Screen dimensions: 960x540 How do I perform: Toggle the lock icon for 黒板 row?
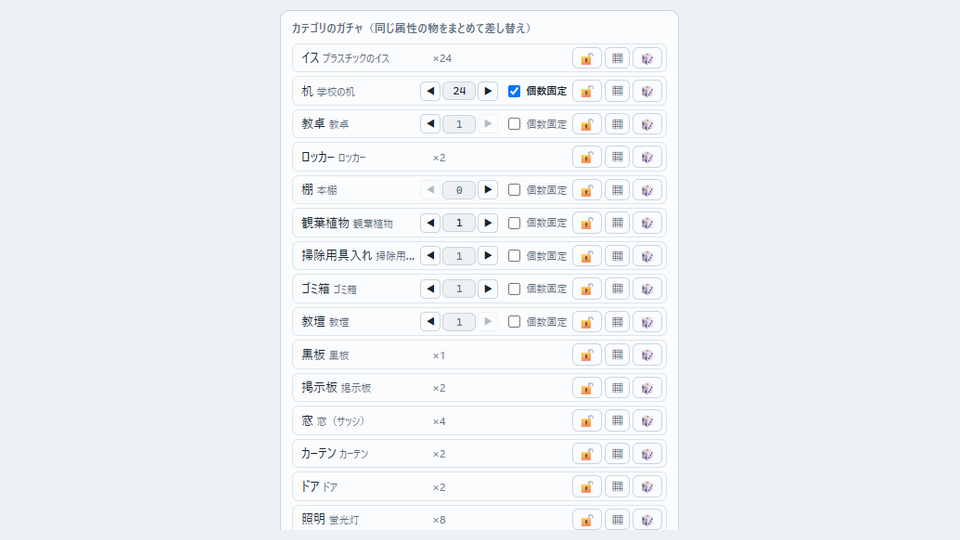tap(587, 355)
